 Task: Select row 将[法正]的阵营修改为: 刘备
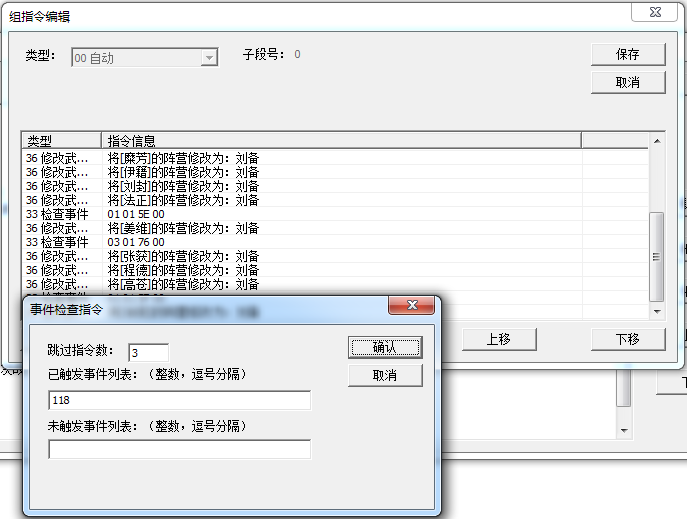[335, 200]
